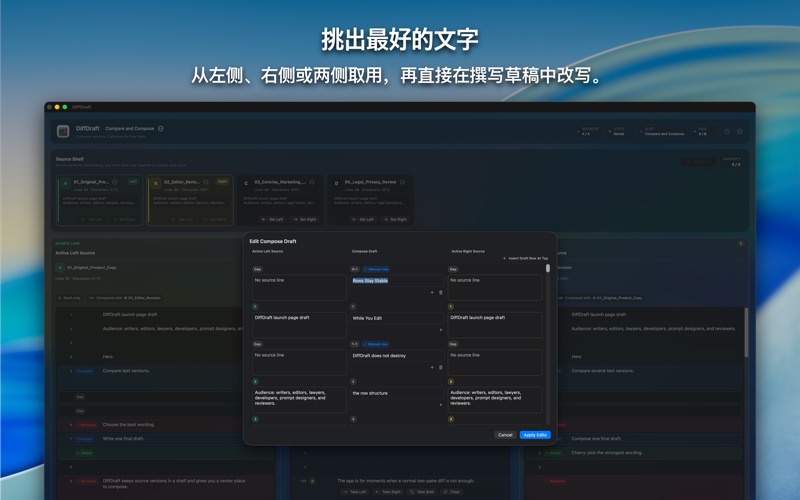The height and width of the screenshot is (500, 800).
Task: Click the "the row structure" text field
Action: click(x=397, y=393)
